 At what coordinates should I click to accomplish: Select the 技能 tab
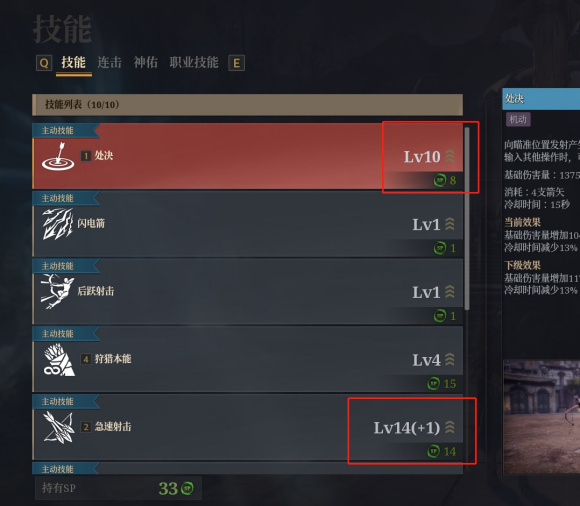74,63
